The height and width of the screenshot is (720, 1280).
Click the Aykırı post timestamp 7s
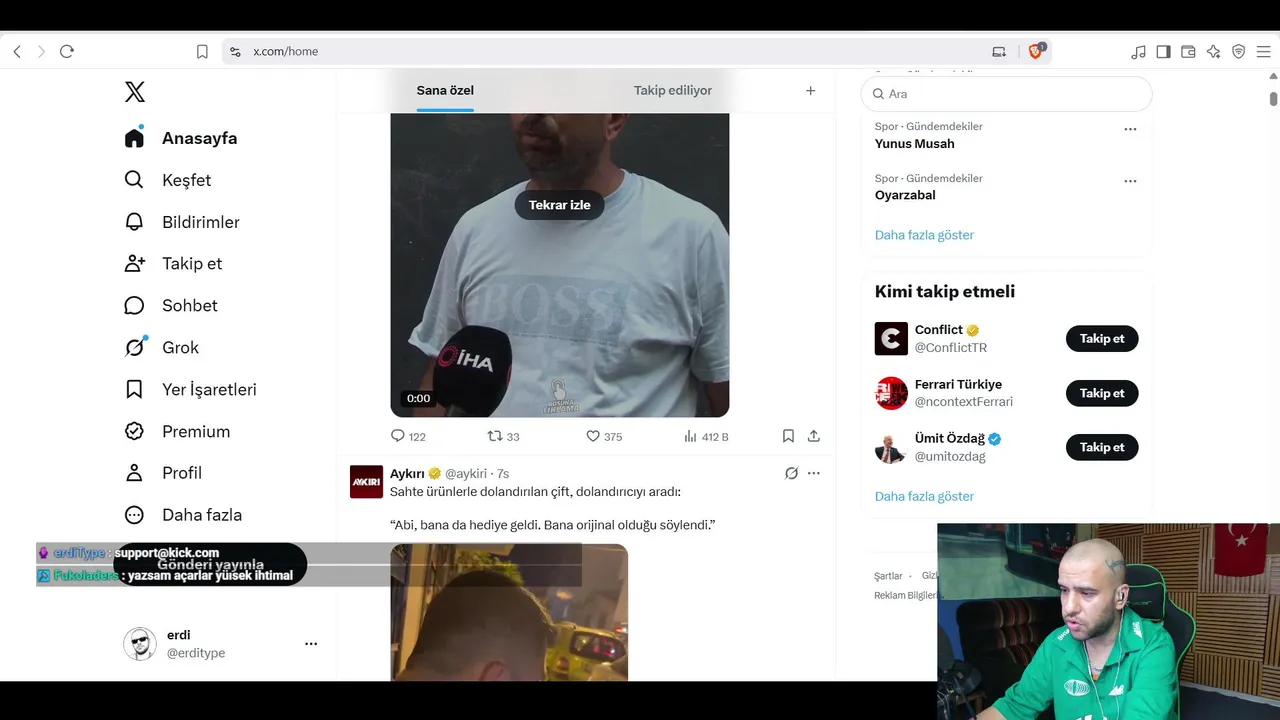(503, 473)
